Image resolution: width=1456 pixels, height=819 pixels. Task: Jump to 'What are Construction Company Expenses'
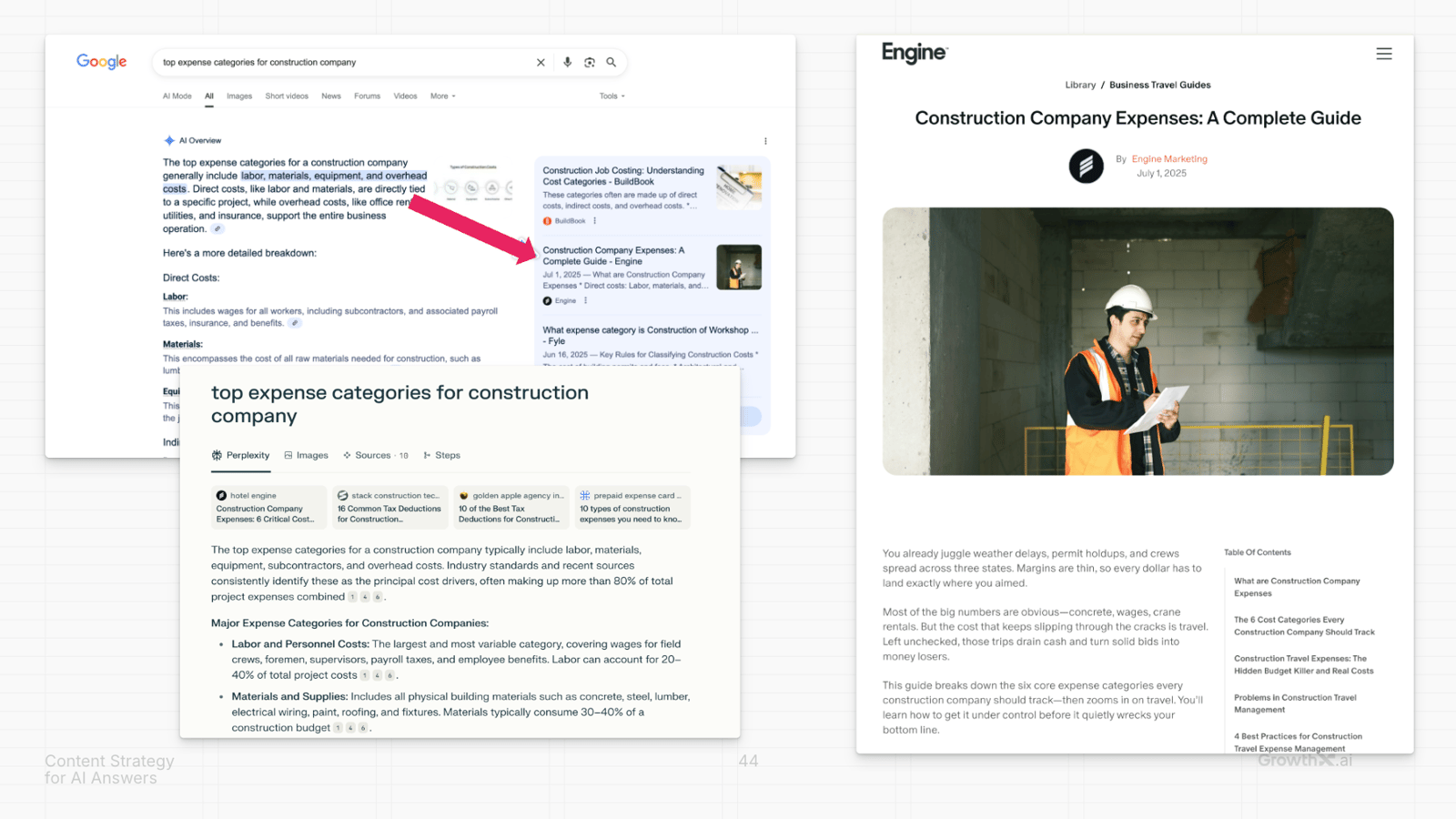1297,587
